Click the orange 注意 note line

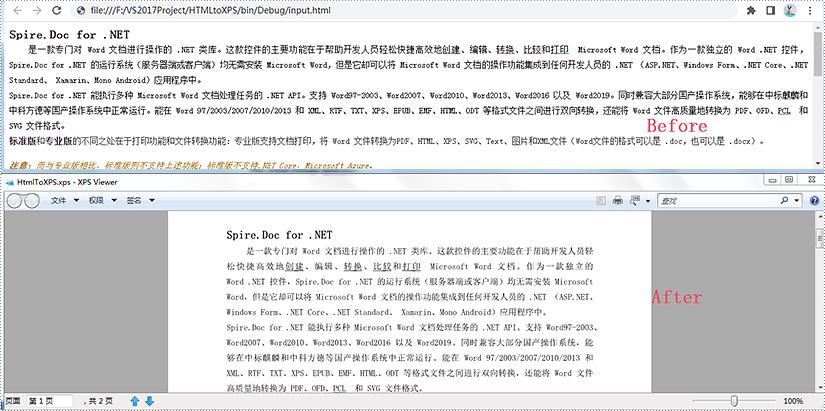tap(191, 165)
